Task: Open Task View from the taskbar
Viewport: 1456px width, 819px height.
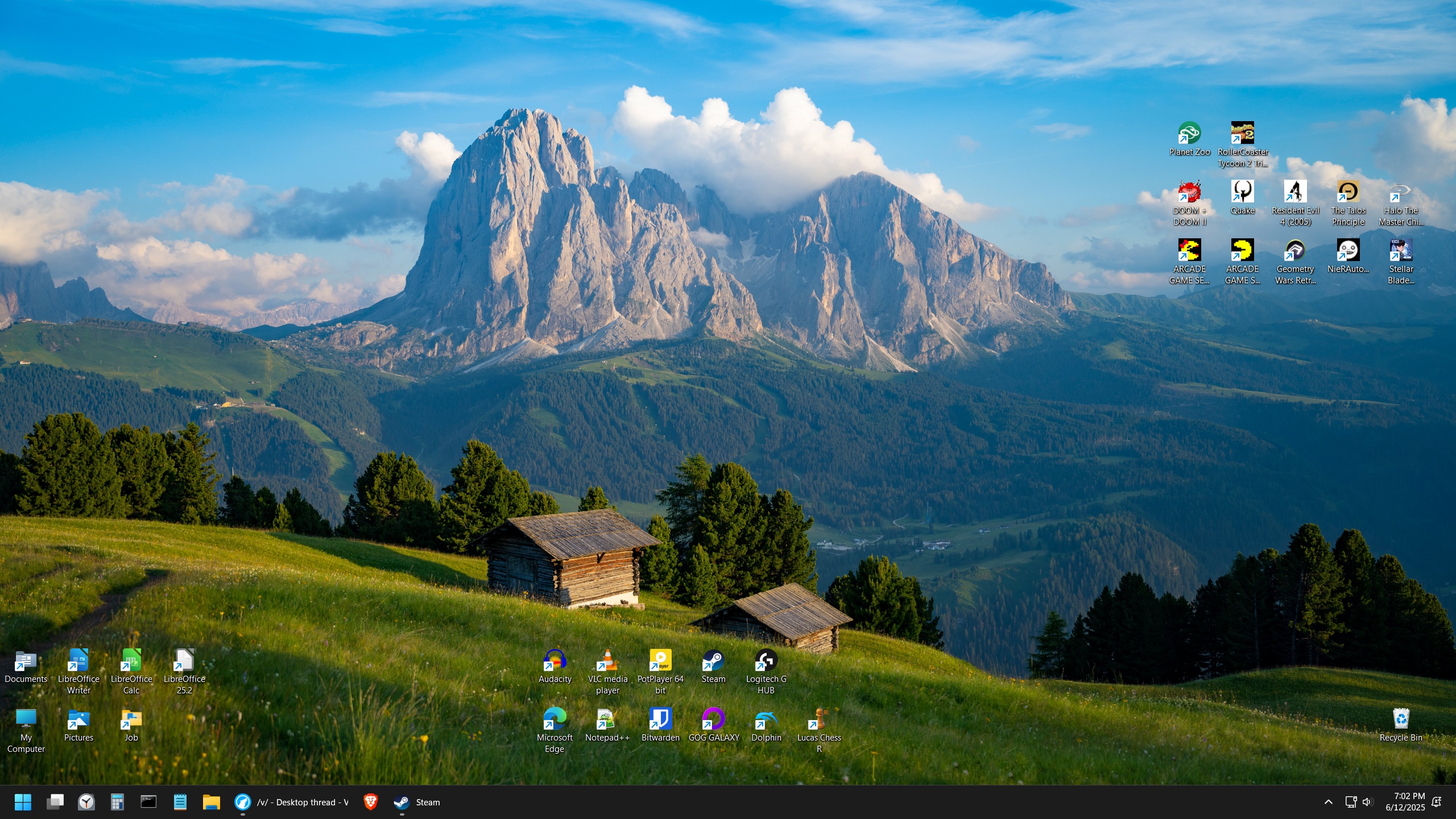Action: pyautogui.click(x=55, y=802)
